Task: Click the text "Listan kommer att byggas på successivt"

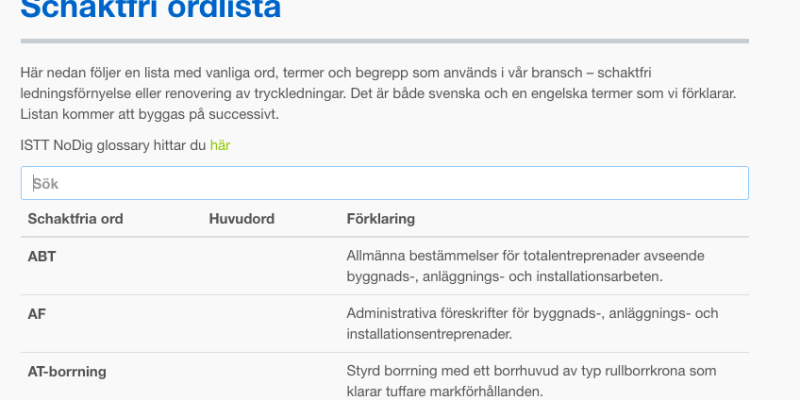Action: click(x=149, y=114)
